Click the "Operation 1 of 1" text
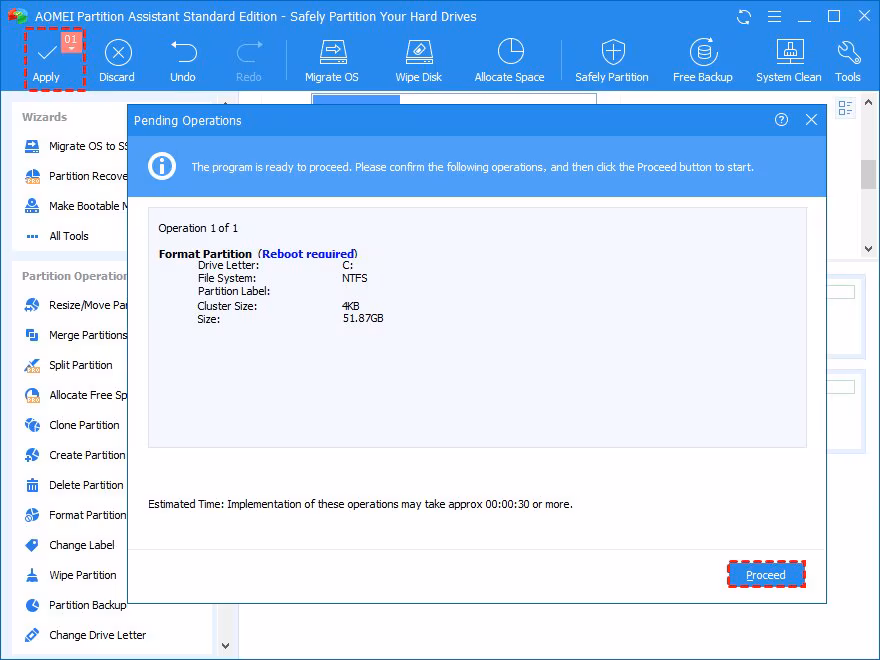The height and width of the screenshot is (660, 880). [198, 228]
